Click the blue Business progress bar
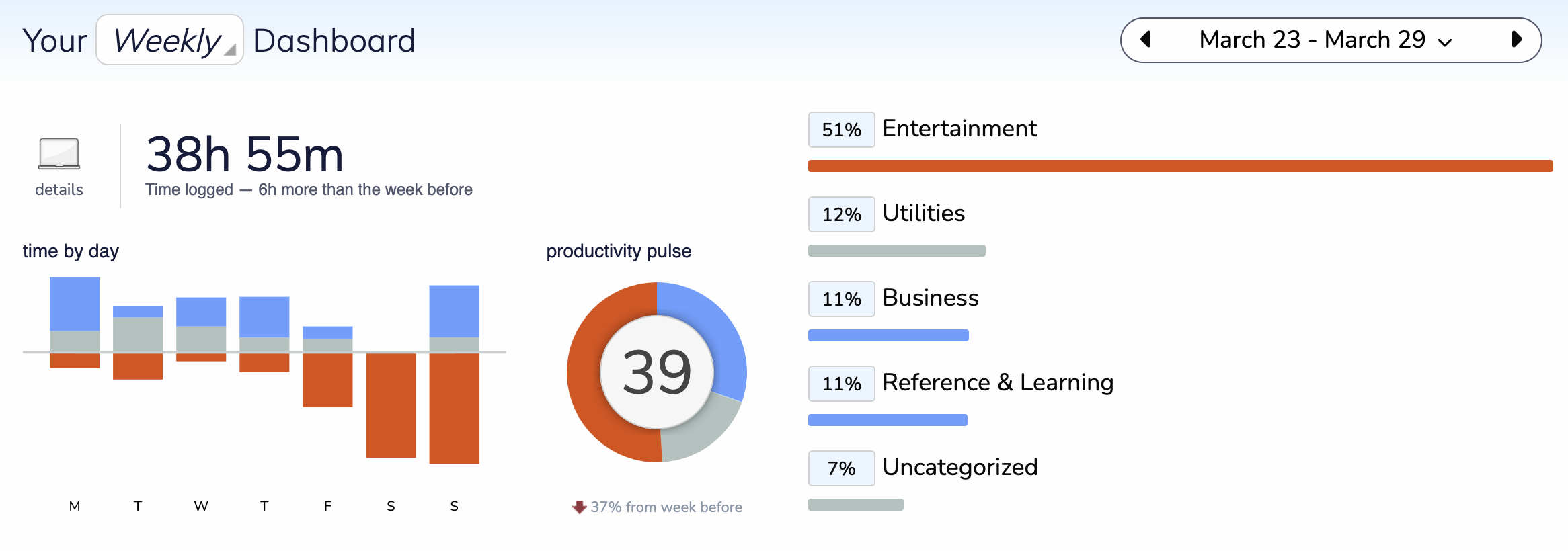 (888, 335)
